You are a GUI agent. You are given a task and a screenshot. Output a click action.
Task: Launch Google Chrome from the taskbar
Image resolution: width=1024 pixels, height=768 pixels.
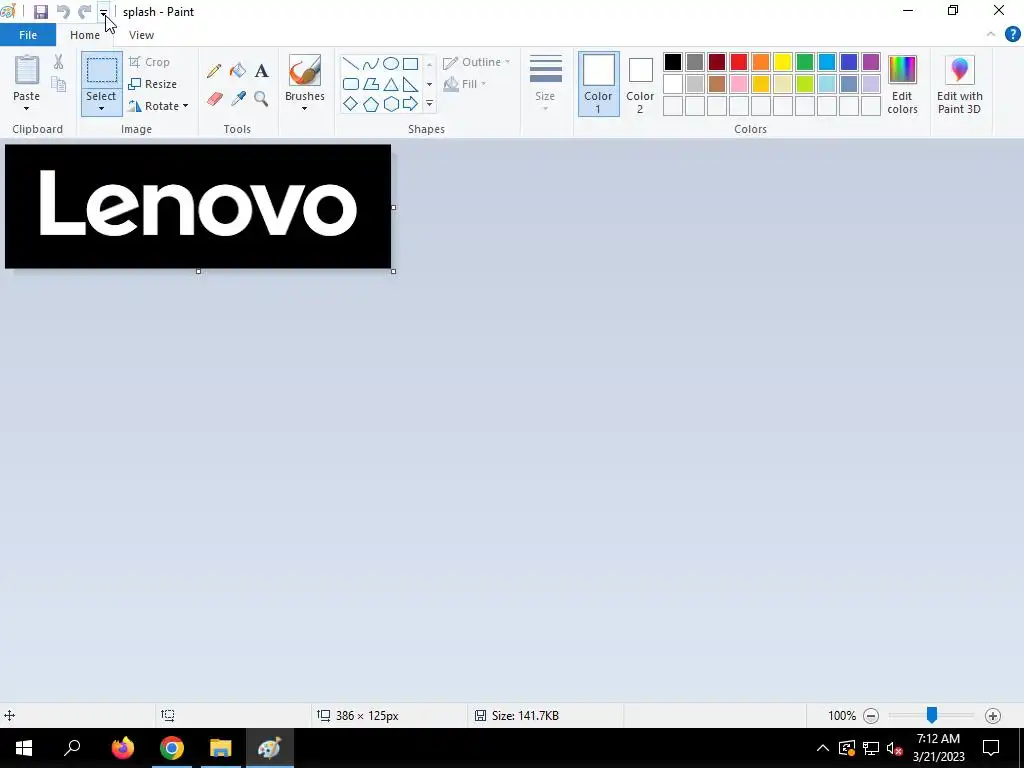(x=172, y=748)
